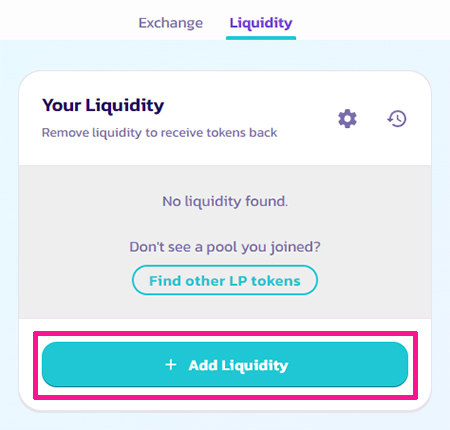This screenshot has width=450, height=430.
Task: Select the Liquidity tab
Action: pos(261,23)
